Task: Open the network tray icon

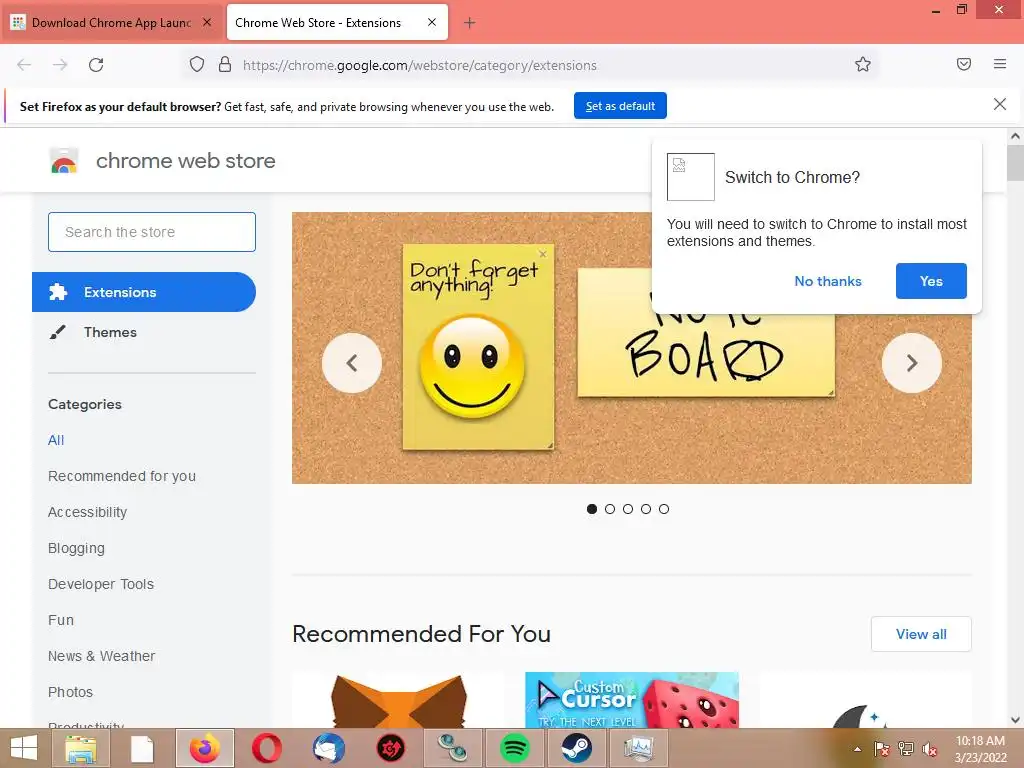Action: 906,749
